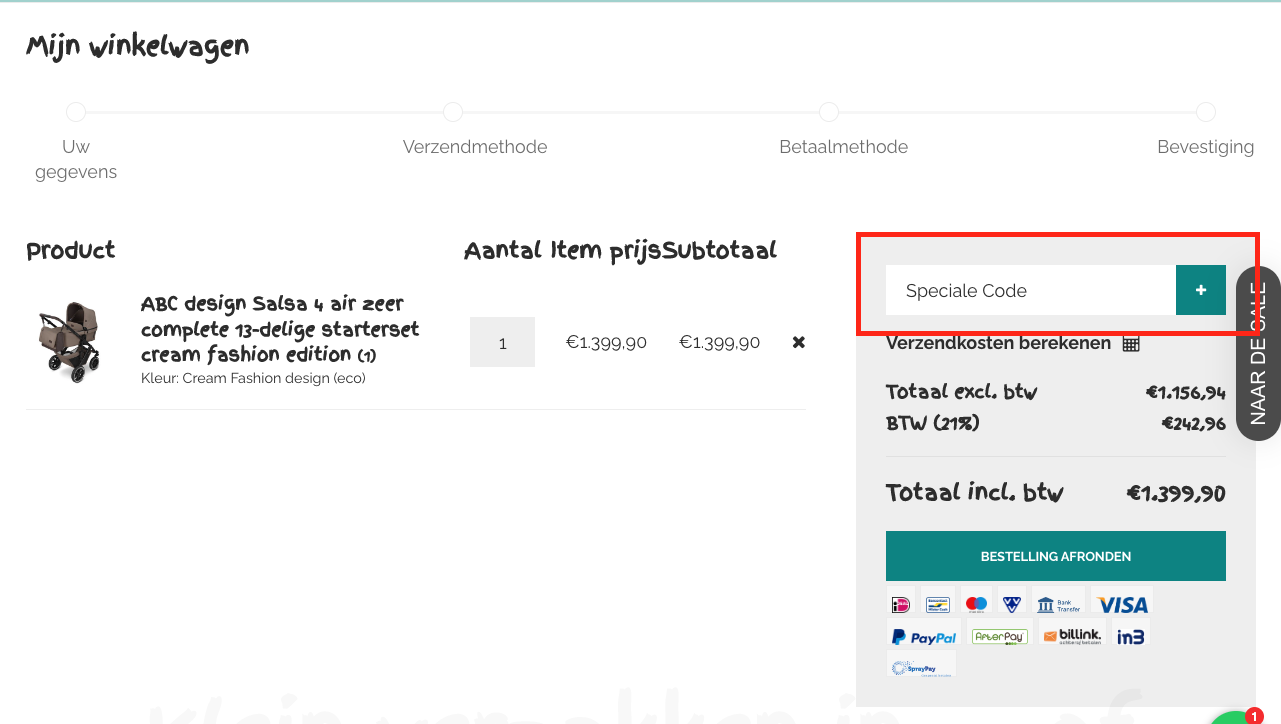
Task: Apply special code with the plus button
Action: (x=1201, y=290)
